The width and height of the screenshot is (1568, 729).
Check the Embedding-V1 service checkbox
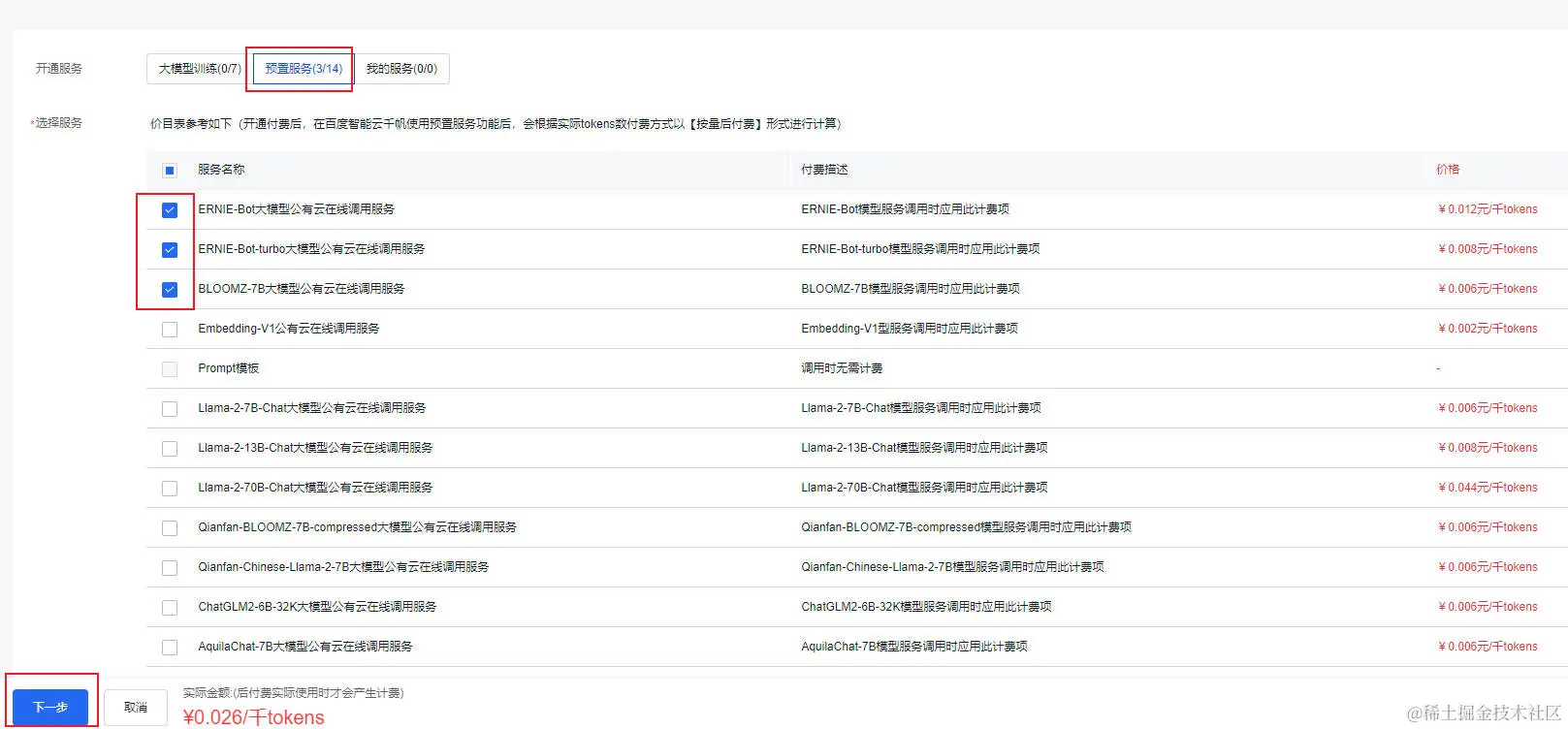point(170,330)
